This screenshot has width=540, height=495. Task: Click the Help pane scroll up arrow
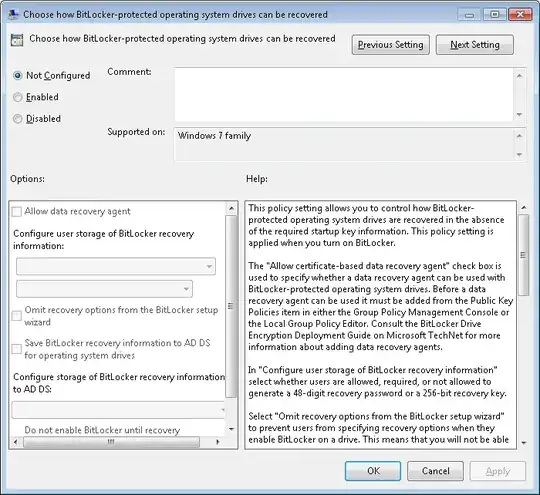point(523,207)
